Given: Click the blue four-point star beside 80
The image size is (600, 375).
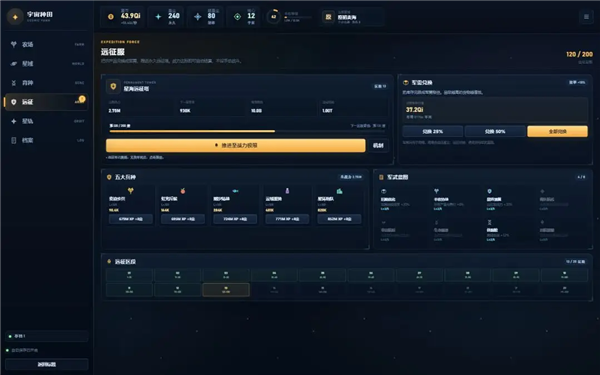Looking at the screenshot, I should (197, 16).
